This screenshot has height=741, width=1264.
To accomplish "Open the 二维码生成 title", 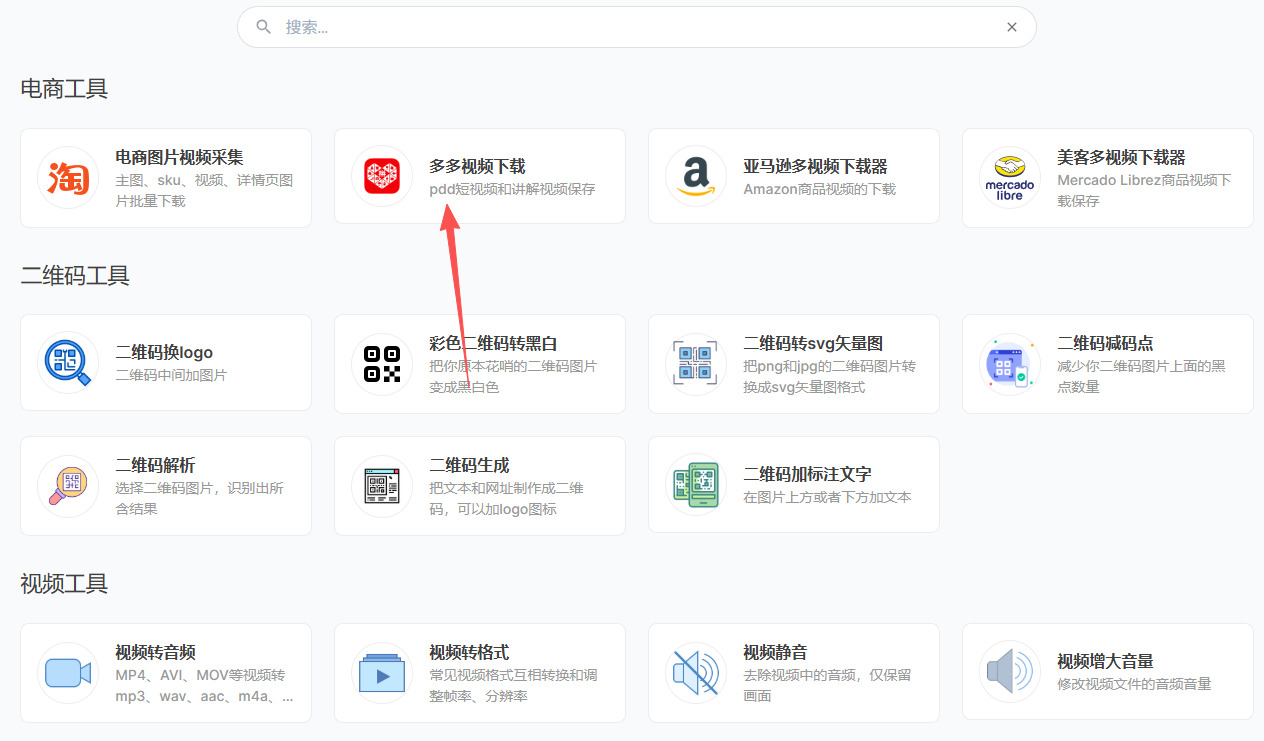I will 470,465.
